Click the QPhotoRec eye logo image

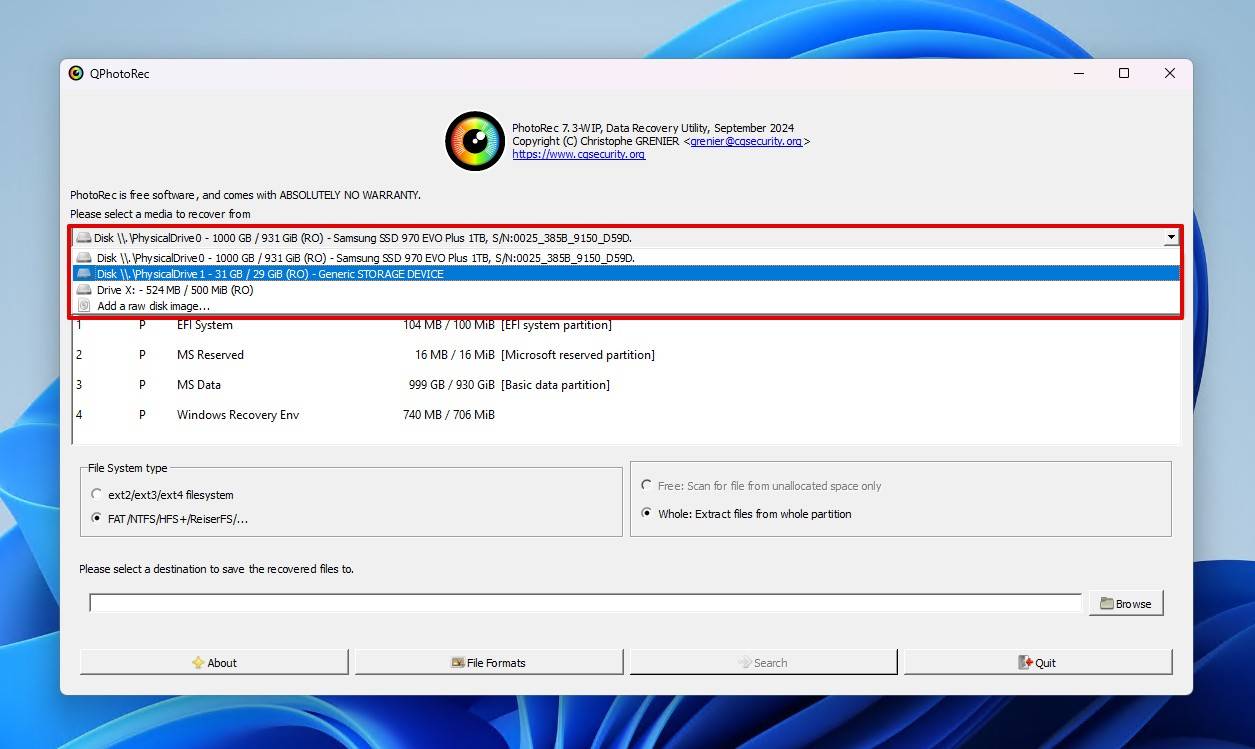click(474, 141)
